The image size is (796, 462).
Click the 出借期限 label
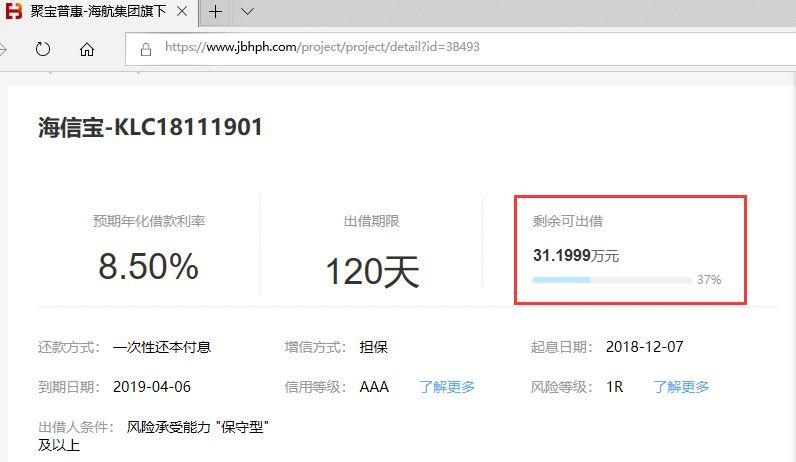tap(372, 221)
